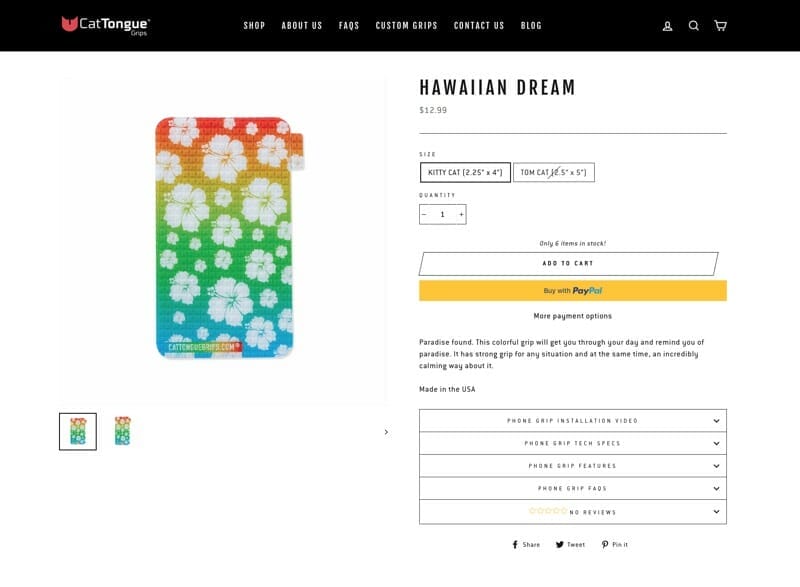The height and width of the screenshot is (587, 800).
Task: Pin it with Pinterest icon
Action: point(605,545)
